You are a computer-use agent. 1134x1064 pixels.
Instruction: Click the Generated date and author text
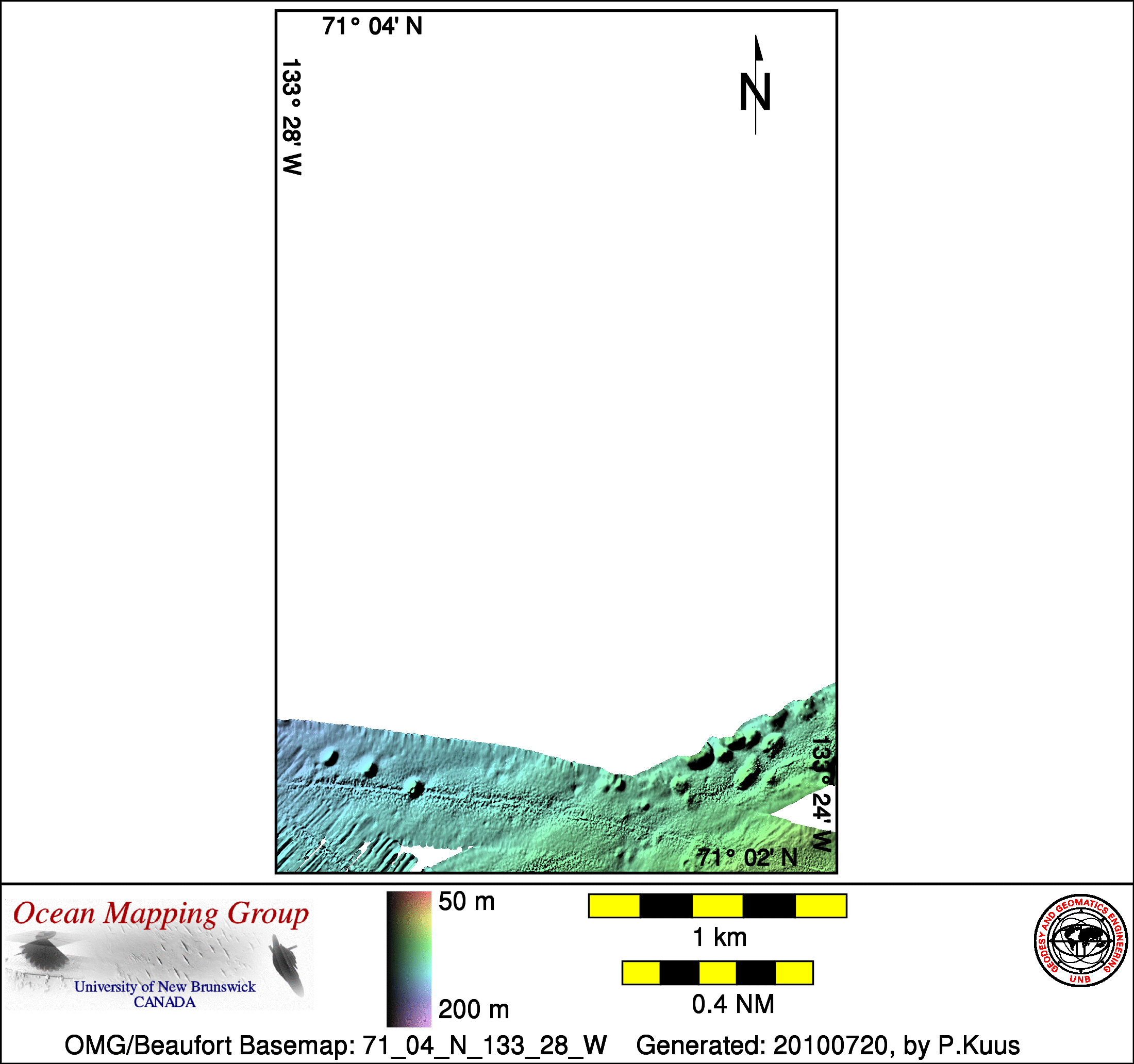tap(828, 1046)
